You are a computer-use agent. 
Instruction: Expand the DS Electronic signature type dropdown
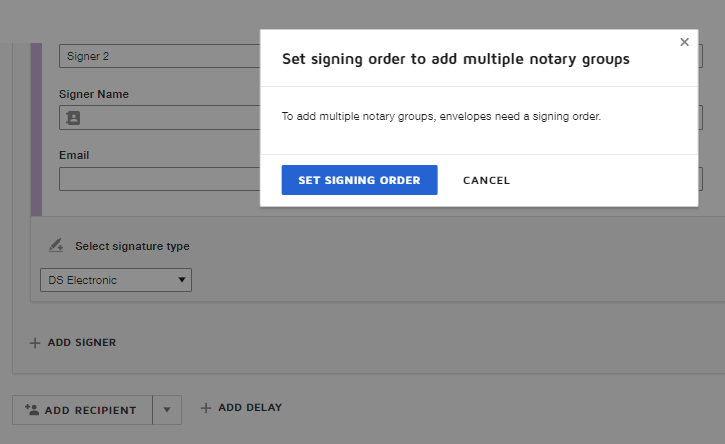[116, 280]
